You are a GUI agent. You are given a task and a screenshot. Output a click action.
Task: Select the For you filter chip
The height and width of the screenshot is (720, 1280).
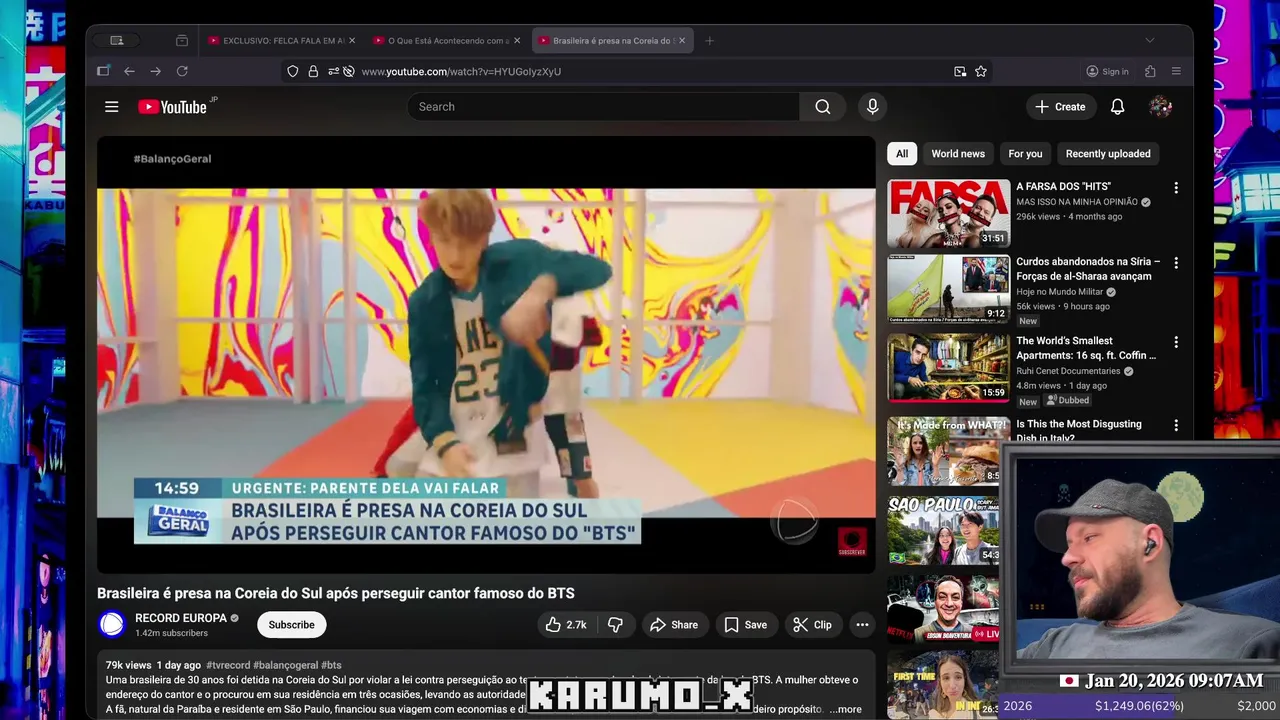click(x=1025, y=154)
